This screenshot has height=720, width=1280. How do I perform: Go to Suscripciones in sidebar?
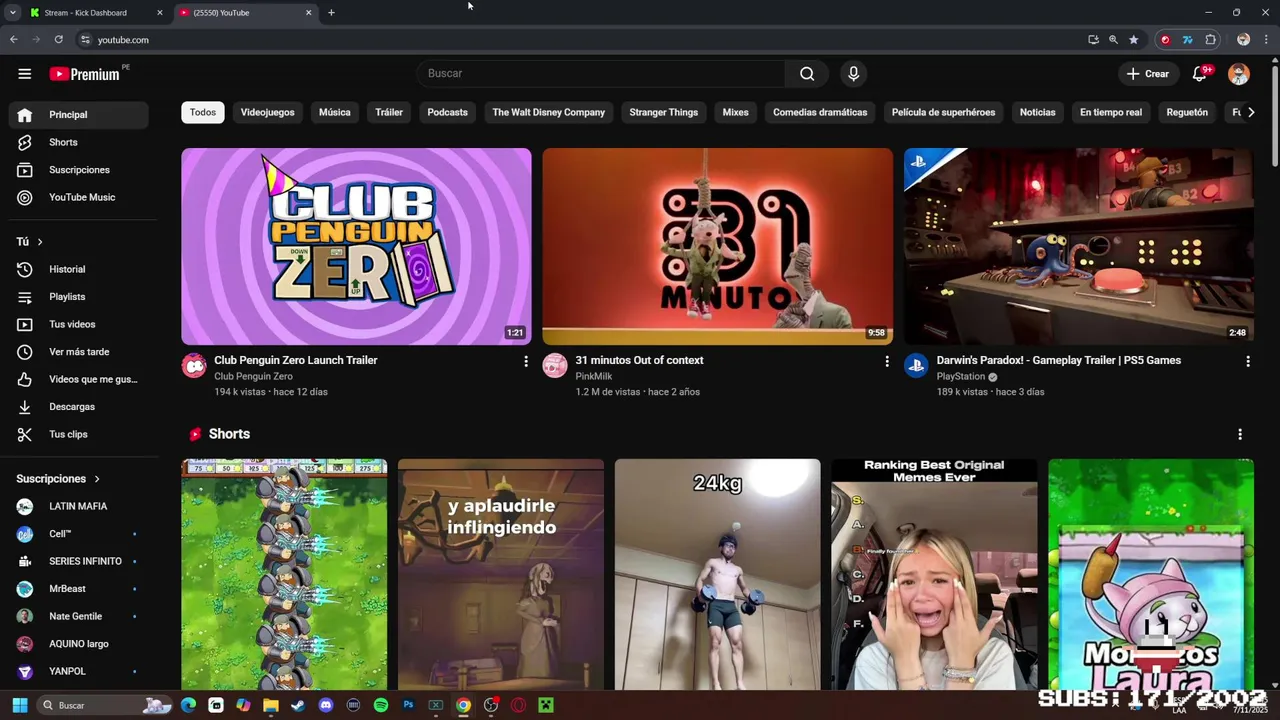79,170
